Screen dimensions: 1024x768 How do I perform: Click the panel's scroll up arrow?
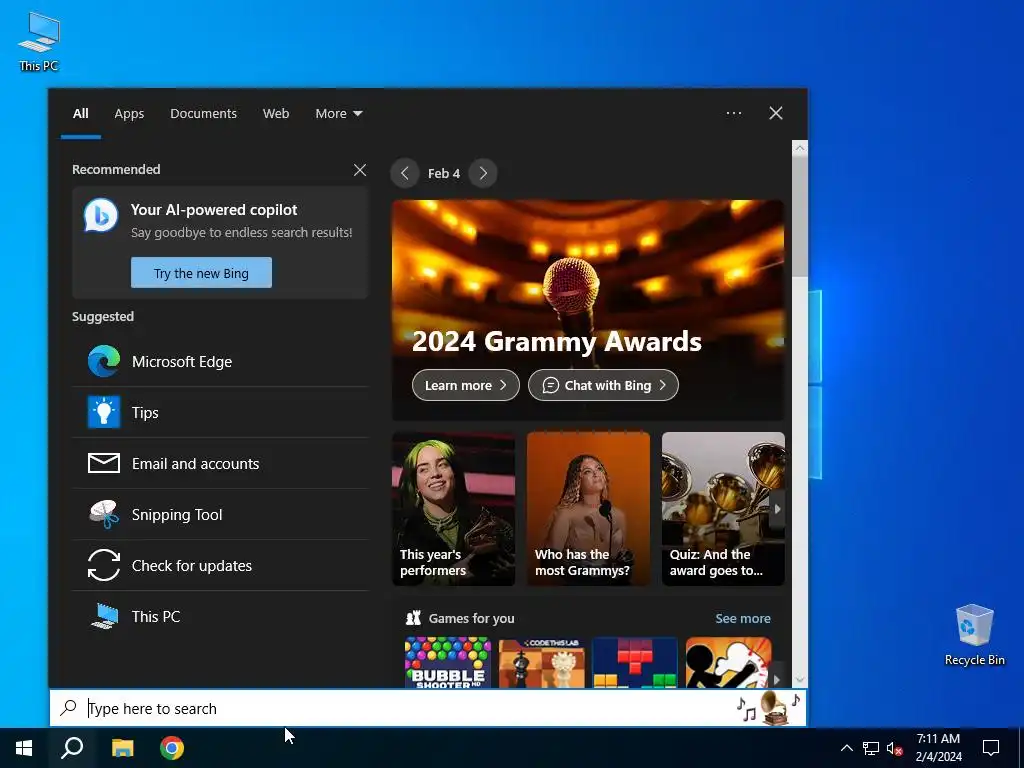pyautogui.click(x=800, y=148)
